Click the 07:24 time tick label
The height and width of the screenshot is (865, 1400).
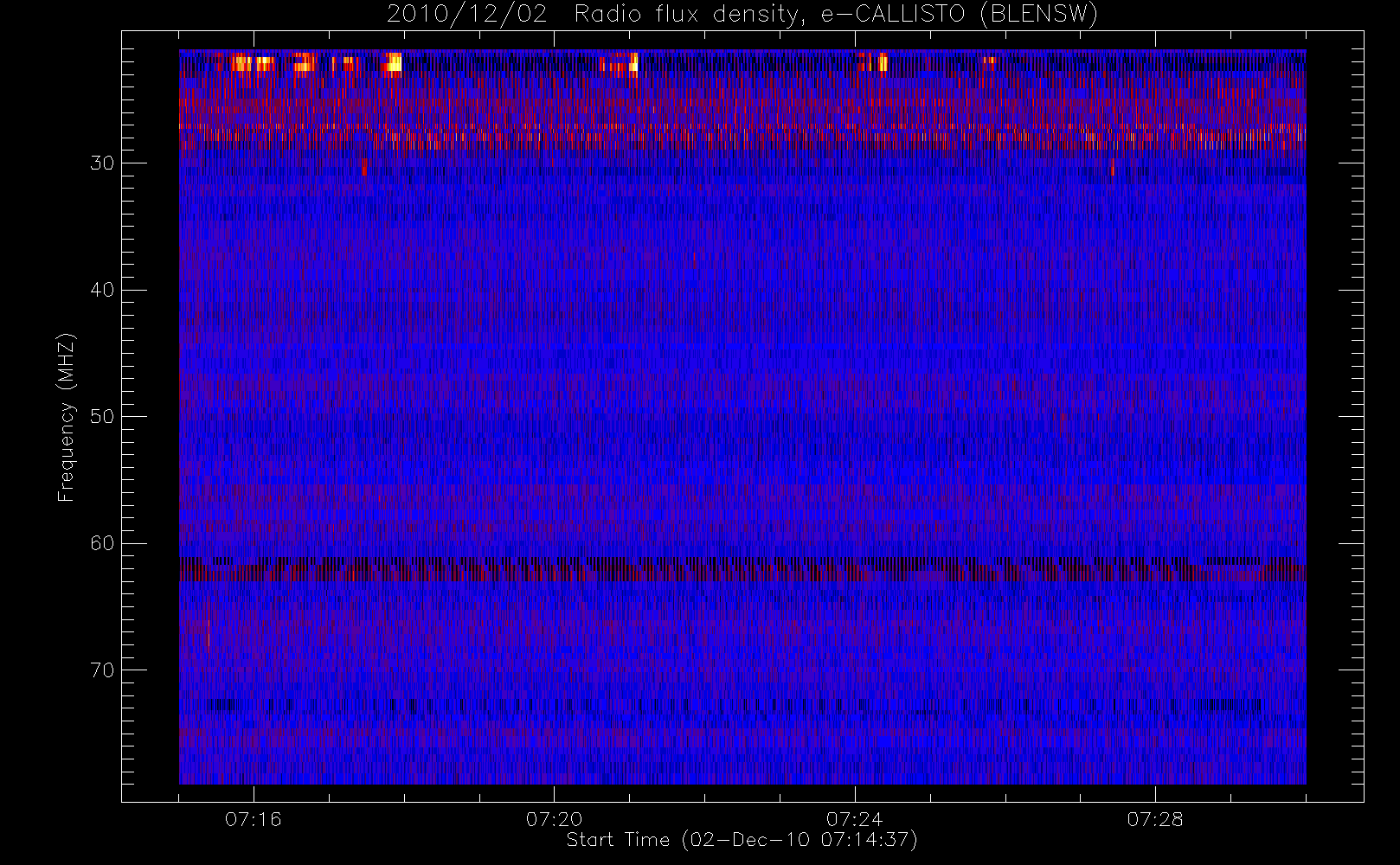pyautogui.click(x=855, y=819)
